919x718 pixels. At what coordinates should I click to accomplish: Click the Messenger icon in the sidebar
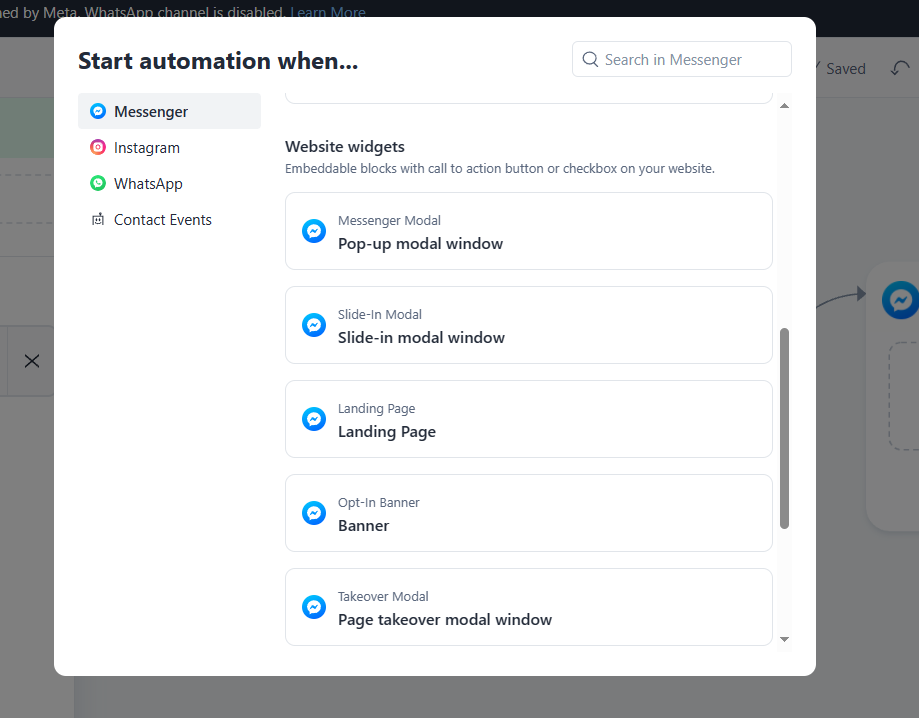coord(98,112)
